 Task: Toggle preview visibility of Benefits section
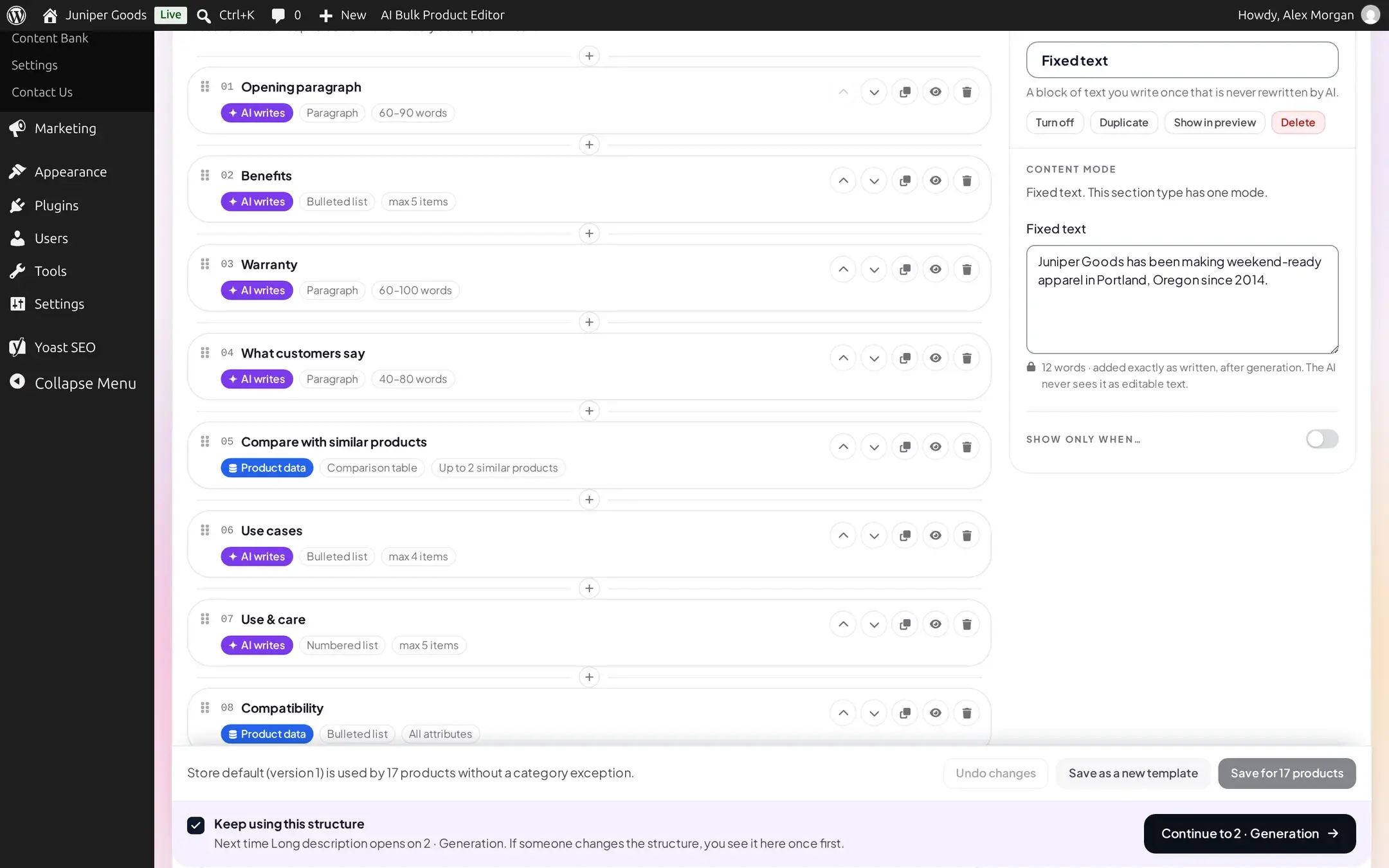point(936,181)
